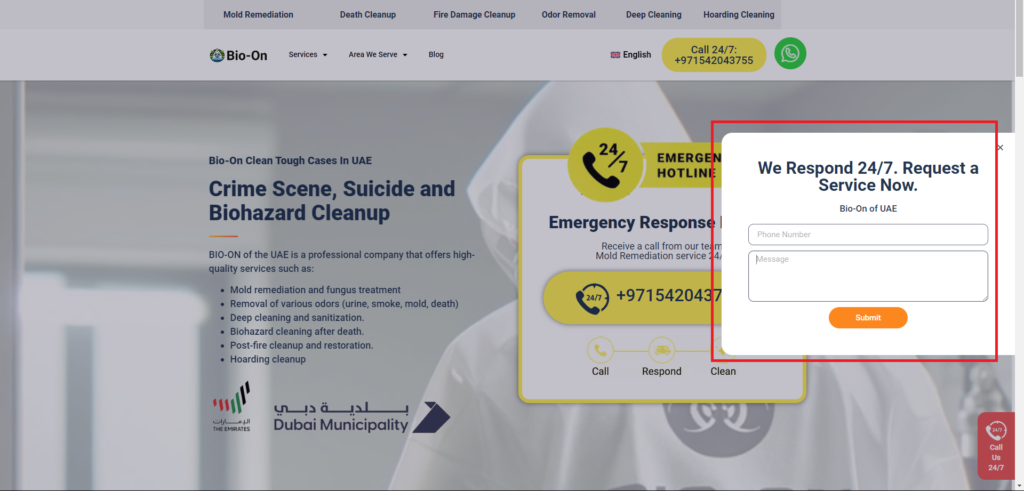
Task: Open the English language selector
Action: (631, 55)
